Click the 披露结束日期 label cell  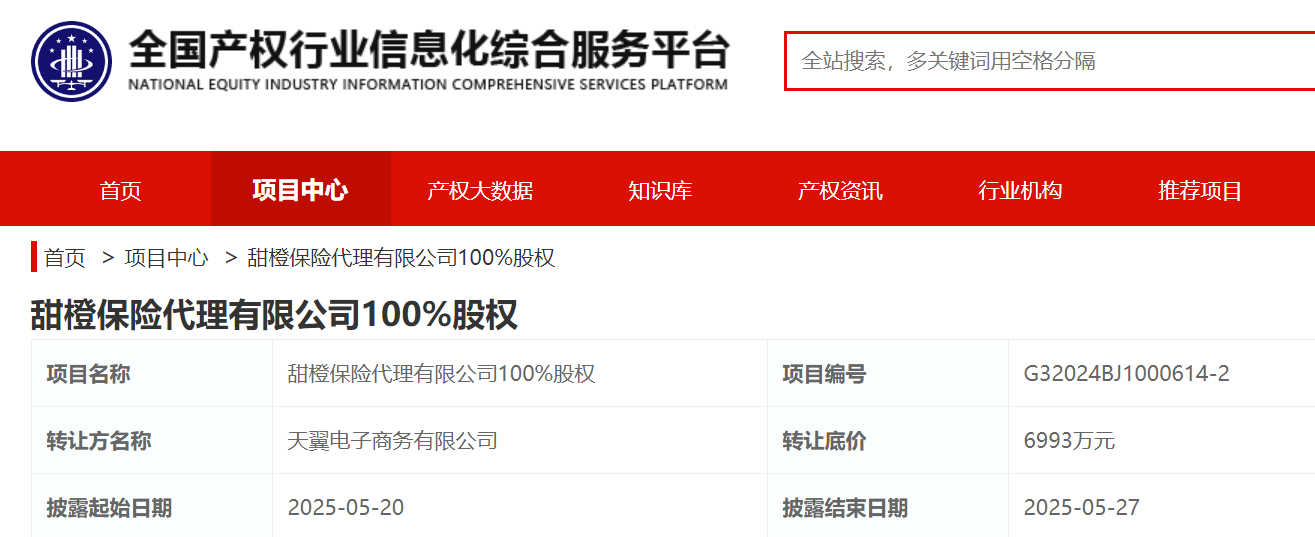(x=888, y=506)
